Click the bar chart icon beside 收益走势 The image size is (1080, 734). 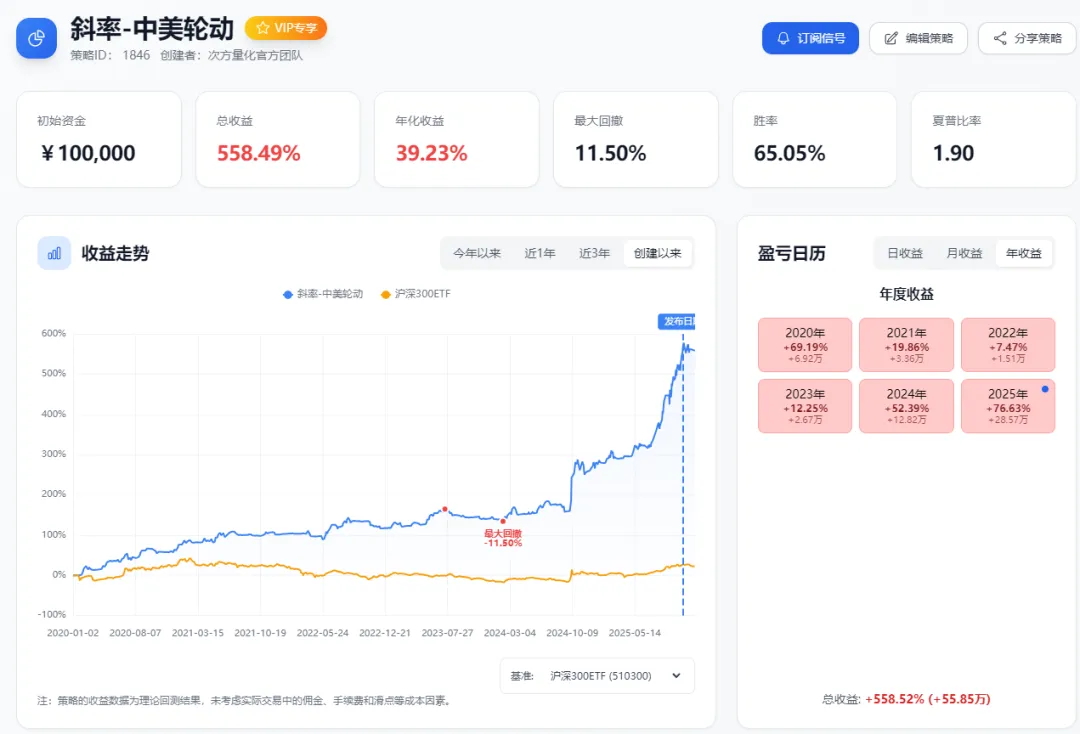pyautogui.click(x=54, y=253)
